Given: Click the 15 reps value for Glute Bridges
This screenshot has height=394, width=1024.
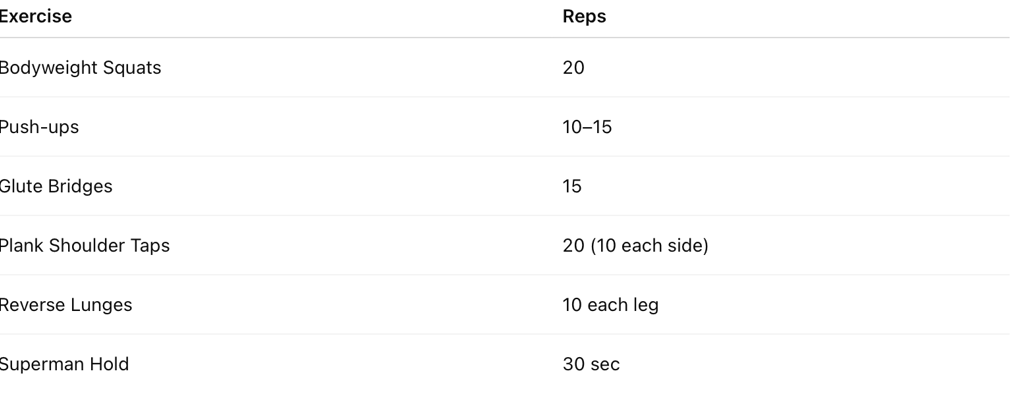Looking at the screenshot, I should tap(572, 186).
